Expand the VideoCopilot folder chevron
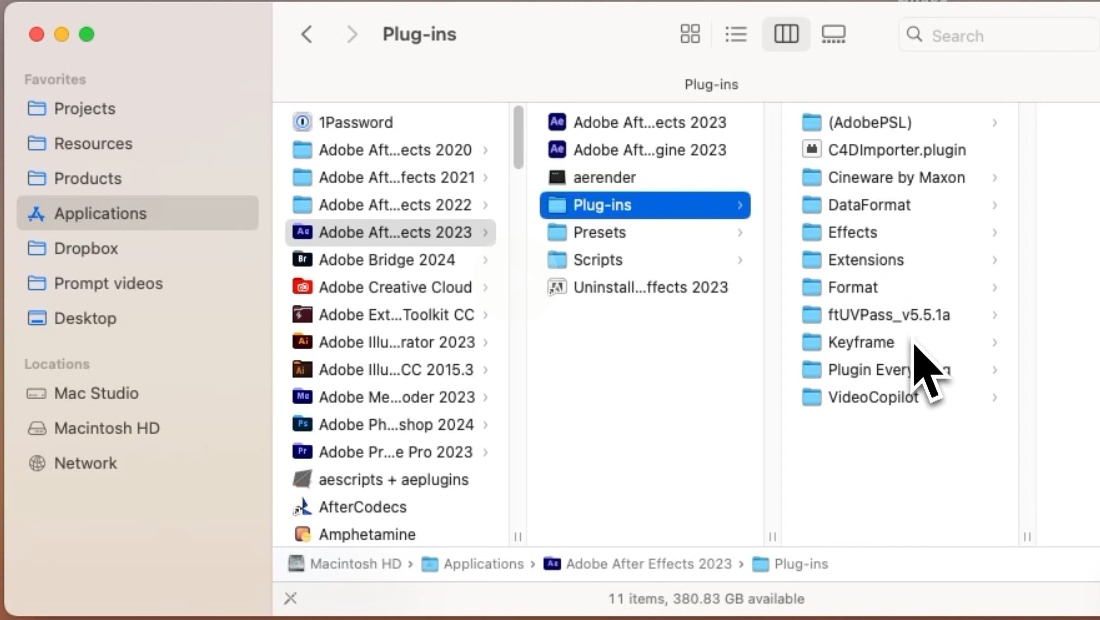 tap(993, 397)
